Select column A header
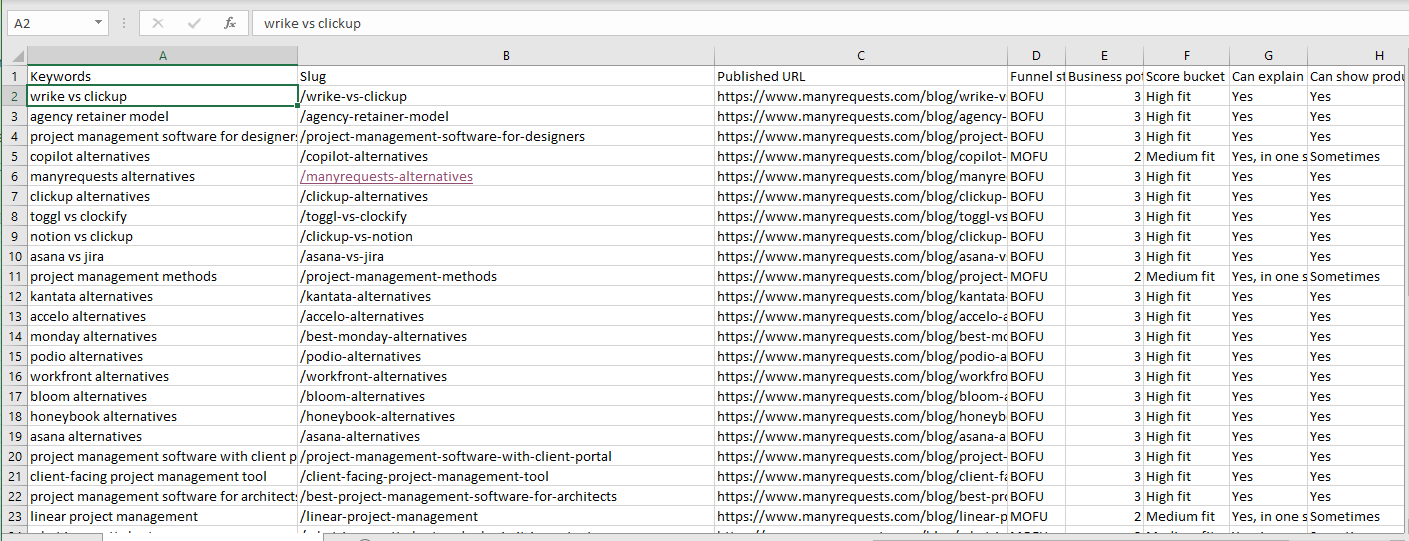1409x541 pixels. click(x=163, y=56)
